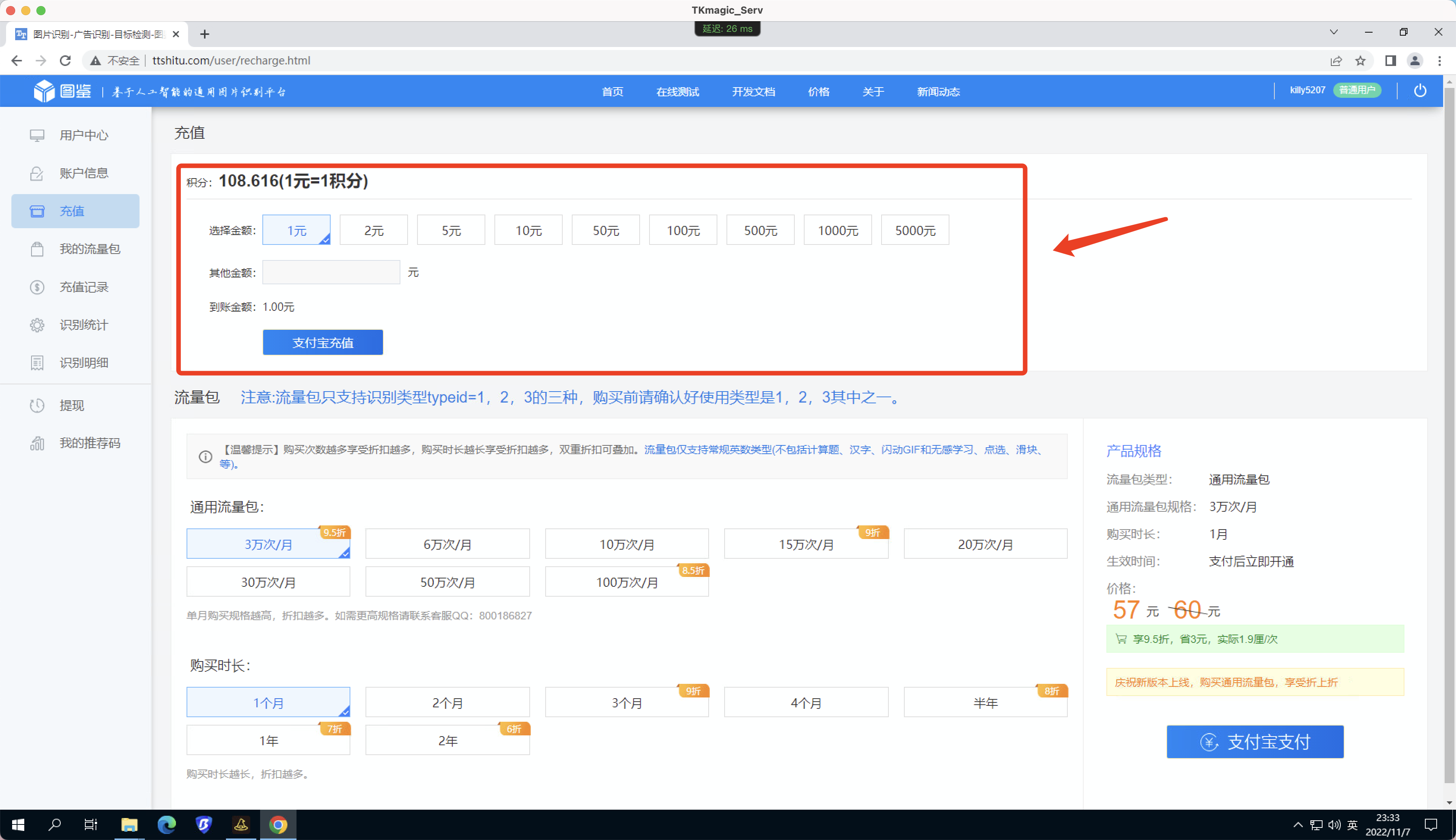Choose the 10万次/月 traffic package
1456x840 pixels.
[x=627, y=544]
